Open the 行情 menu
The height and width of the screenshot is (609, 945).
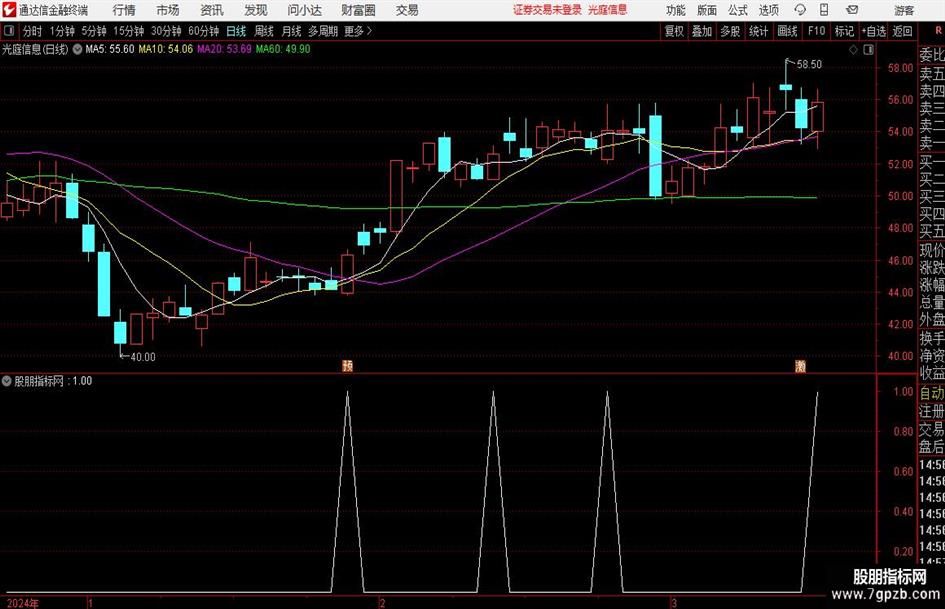[124, 10]
